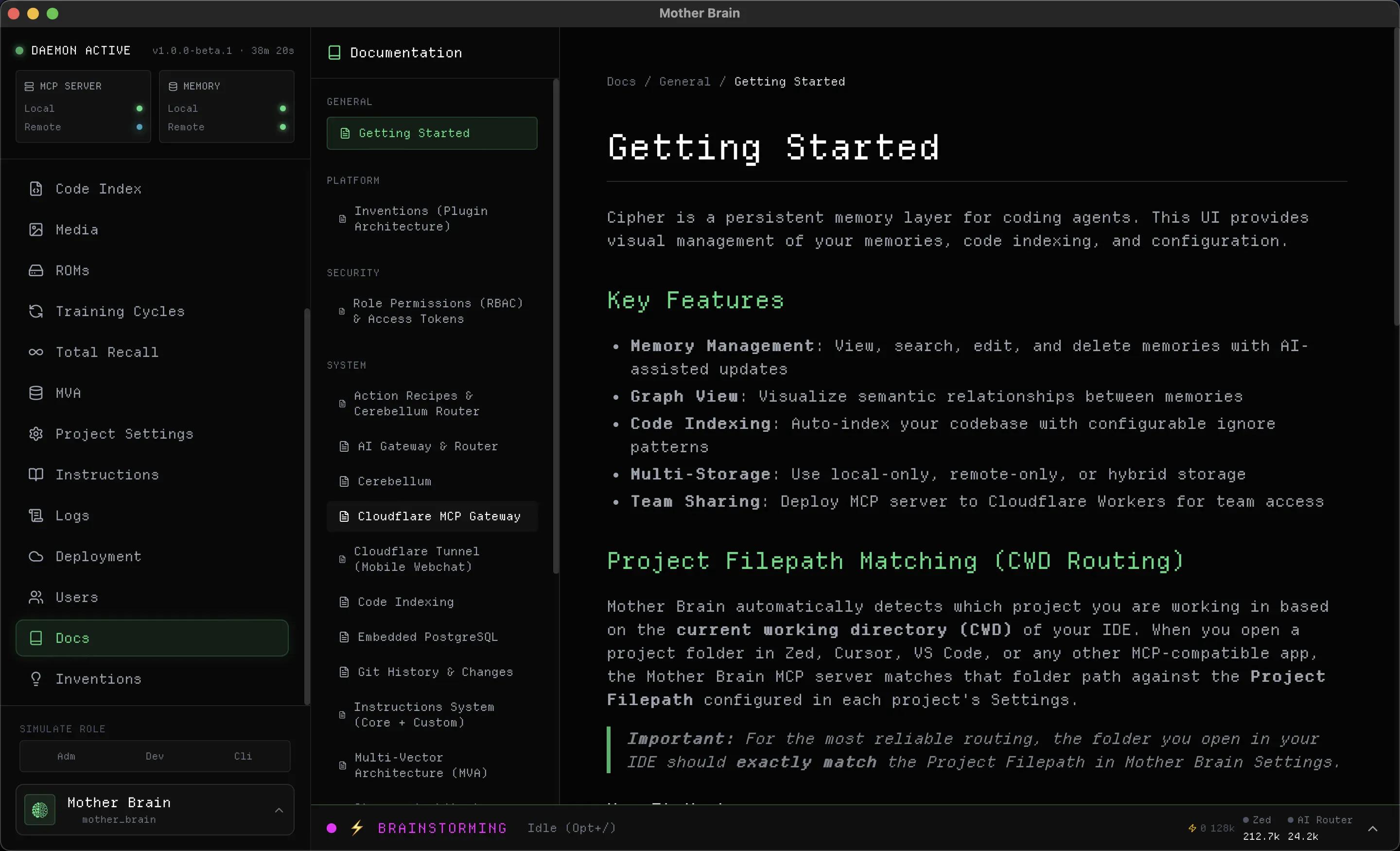Select the Adm simulated role
Screen dimensions: 1400x851
tap(66, 756)
